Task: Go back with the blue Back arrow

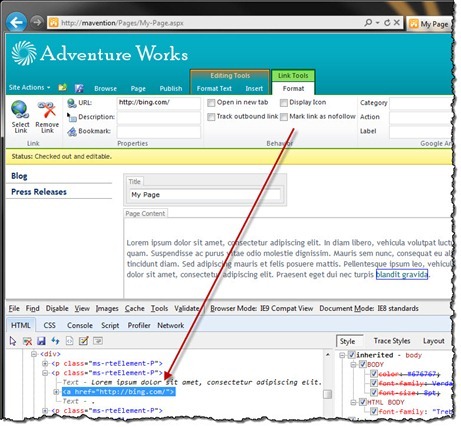Action: 16,22
